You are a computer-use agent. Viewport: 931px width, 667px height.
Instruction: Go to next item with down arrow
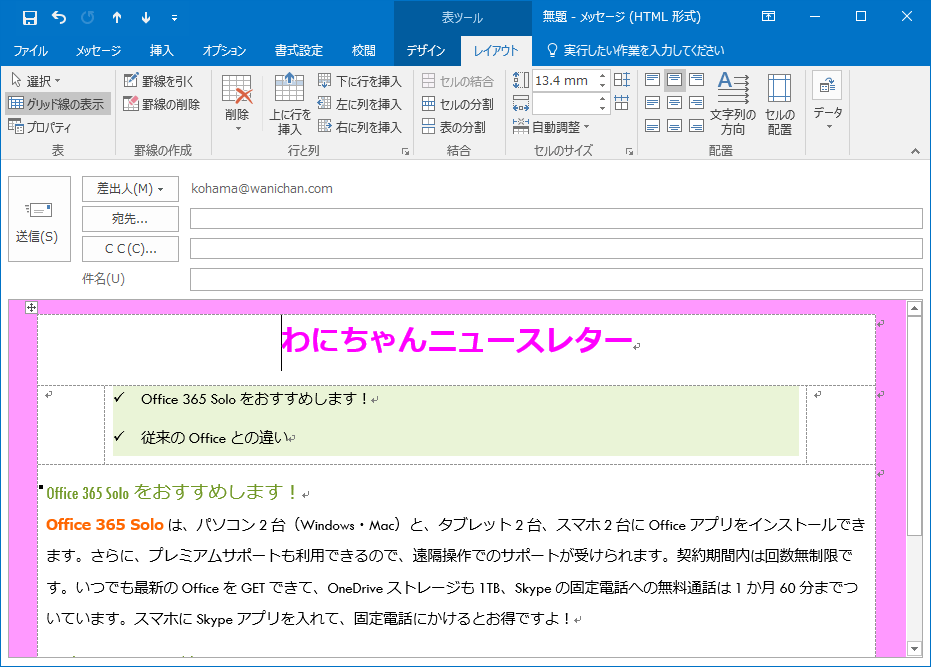click(146, 18)
